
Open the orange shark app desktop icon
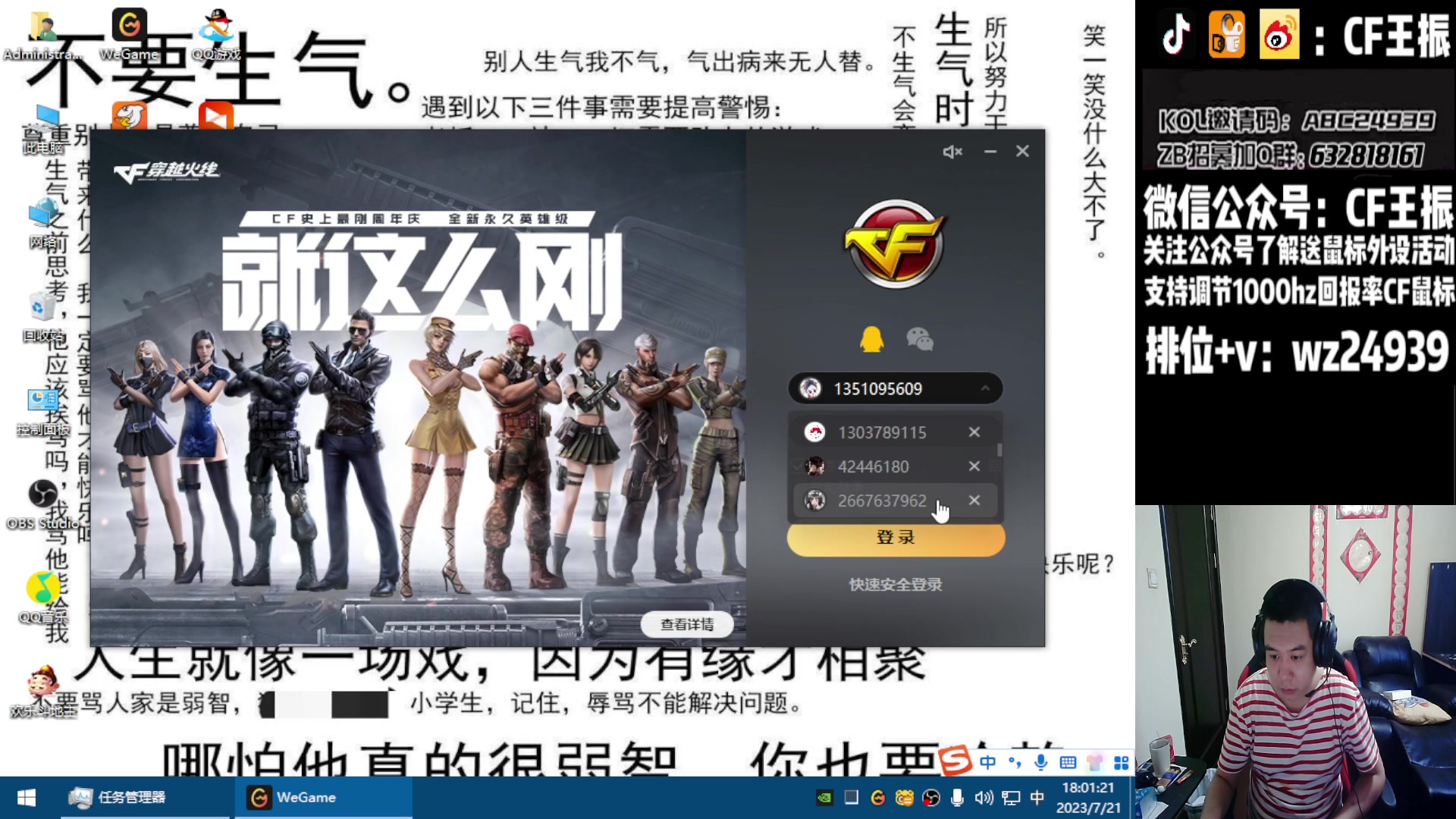point(130,115)
